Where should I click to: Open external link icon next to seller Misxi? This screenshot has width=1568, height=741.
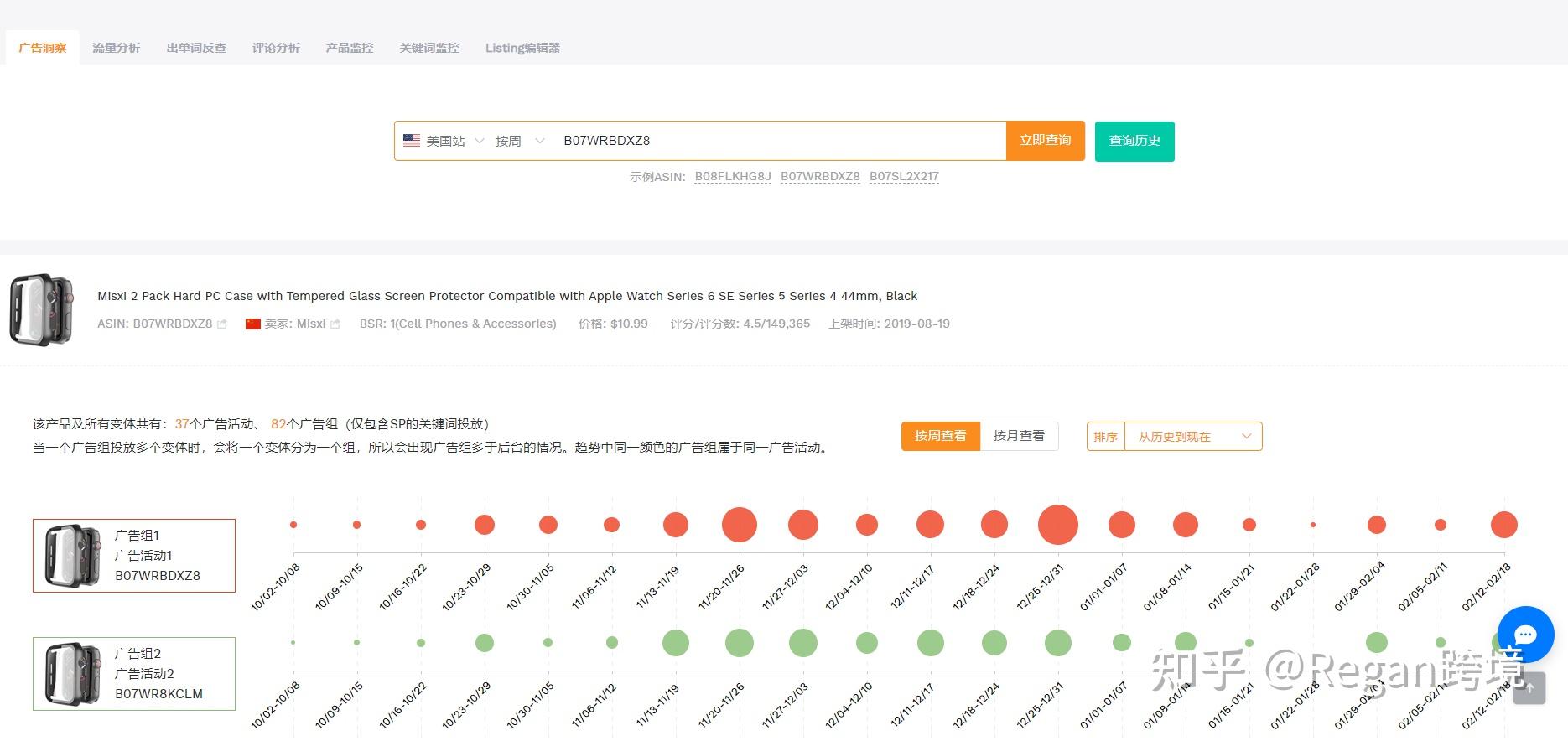(x=335, y=324)
